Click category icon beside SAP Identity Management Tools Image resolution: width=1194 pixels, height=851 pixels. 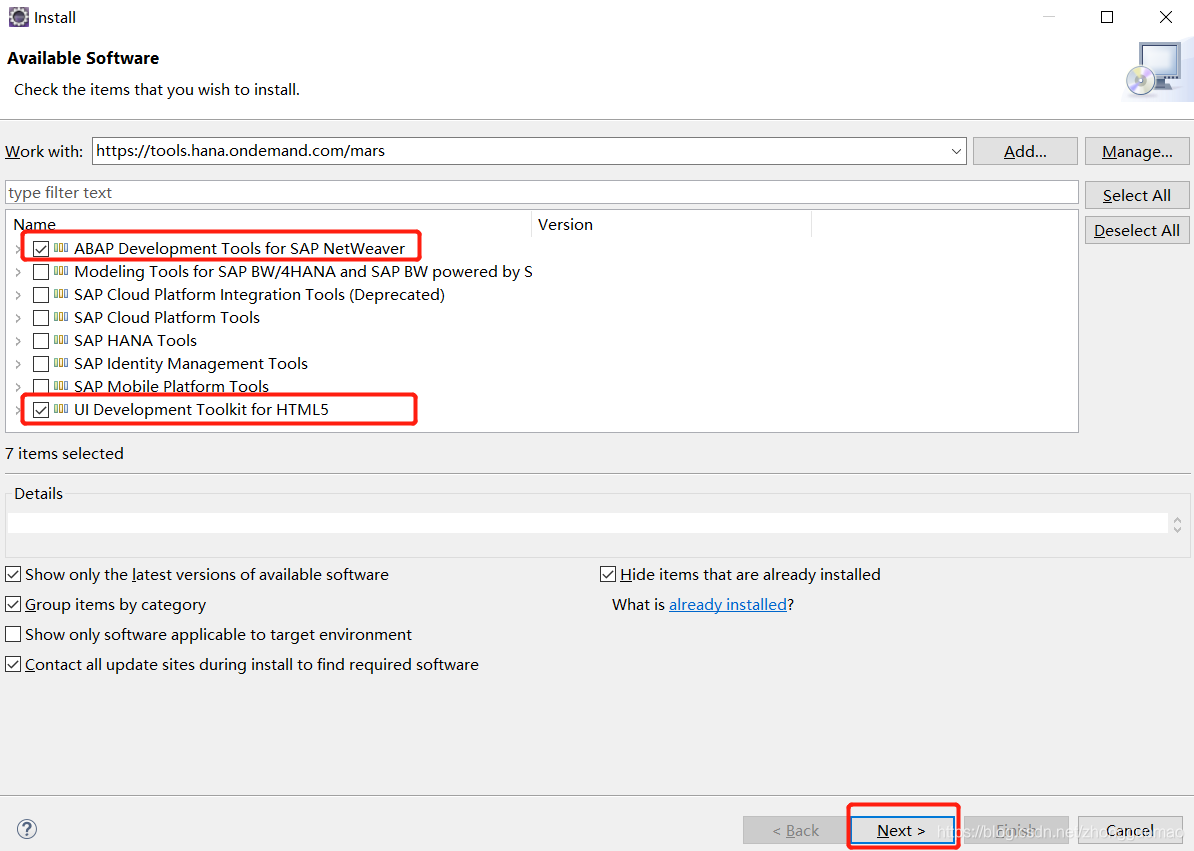(x=61, y=363)
